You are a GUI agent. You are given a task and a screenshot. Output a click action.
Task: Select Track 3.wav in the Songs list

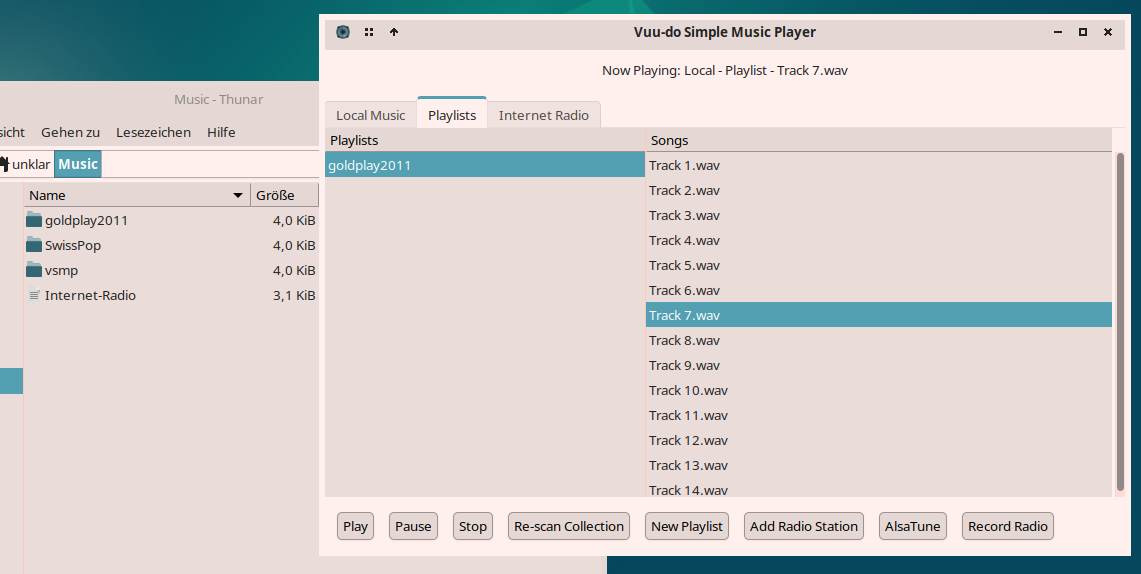(x=879, y=215)
